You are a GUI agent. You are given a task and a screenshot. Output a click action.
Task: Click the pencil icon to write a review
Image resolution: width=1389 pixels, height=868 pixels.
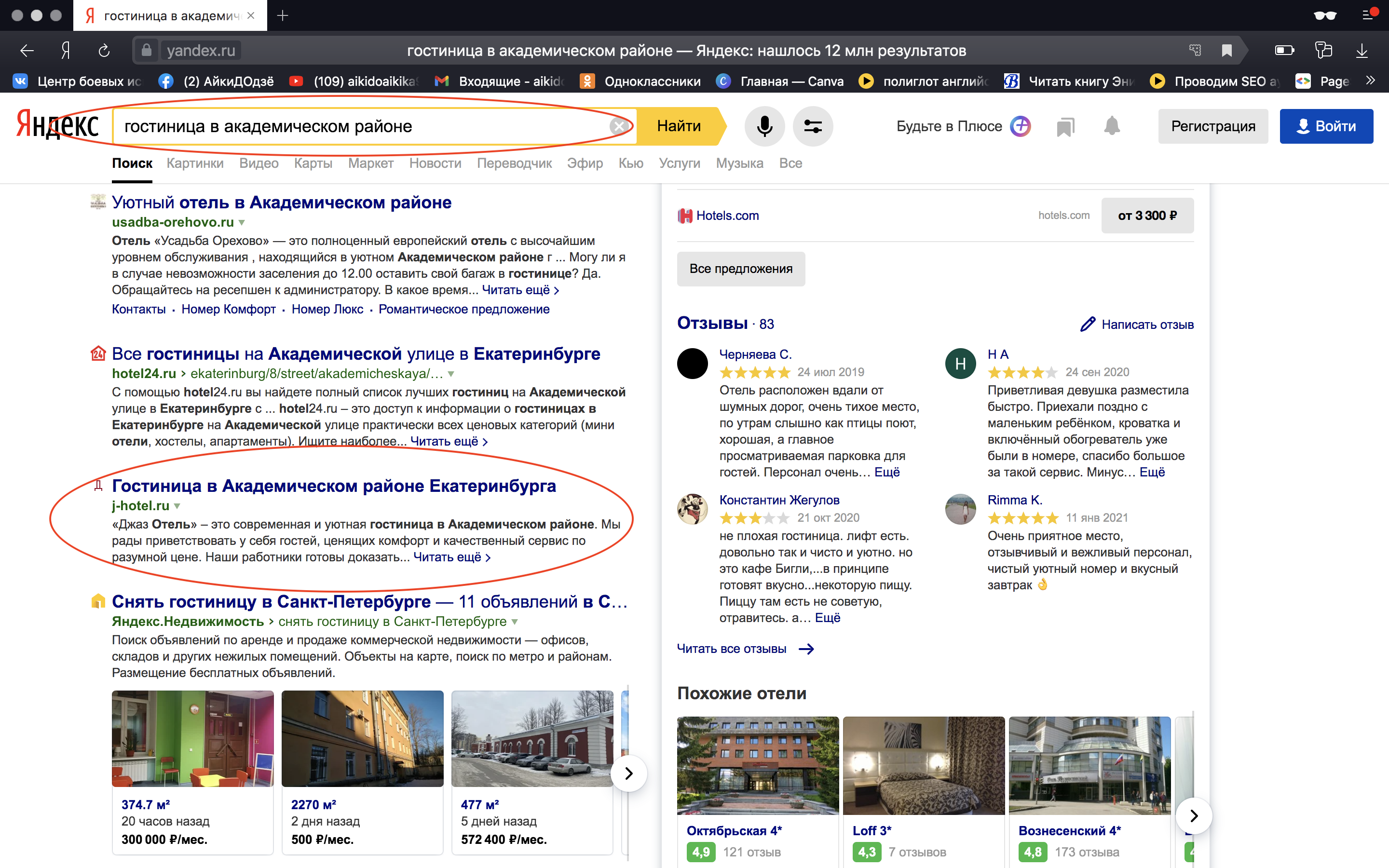pyautogui.click(x=1087, y=325)
